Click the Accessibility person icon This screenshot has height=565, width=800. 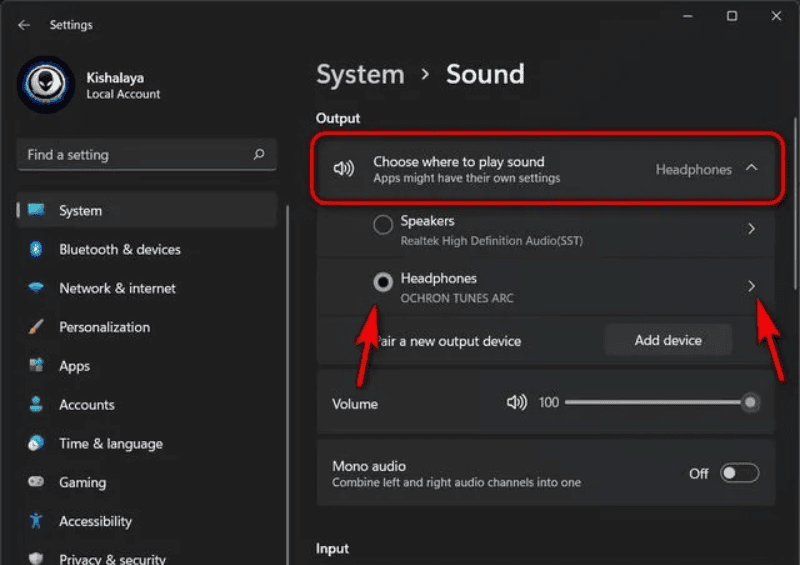(37, 521)
